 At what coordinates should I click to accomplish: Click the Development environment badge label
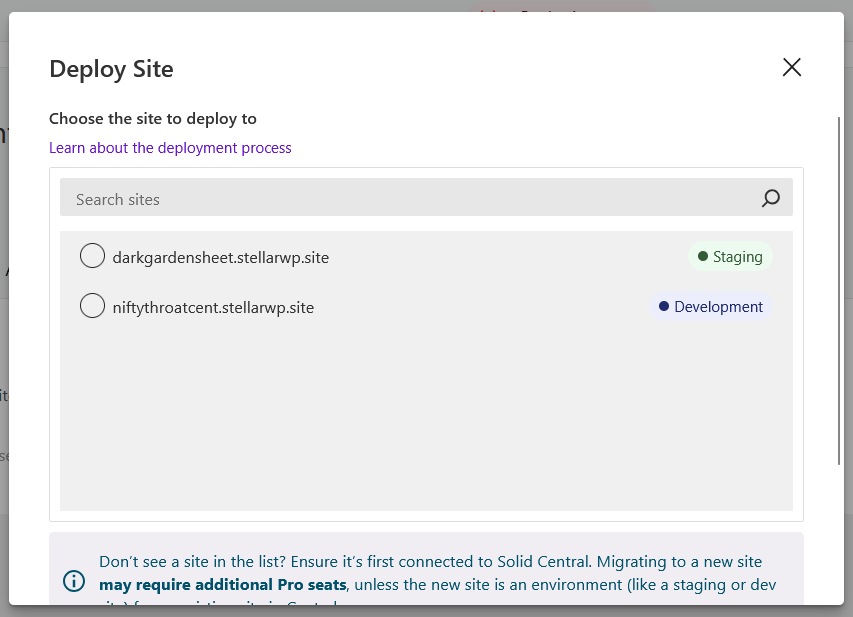pos(718,307)
